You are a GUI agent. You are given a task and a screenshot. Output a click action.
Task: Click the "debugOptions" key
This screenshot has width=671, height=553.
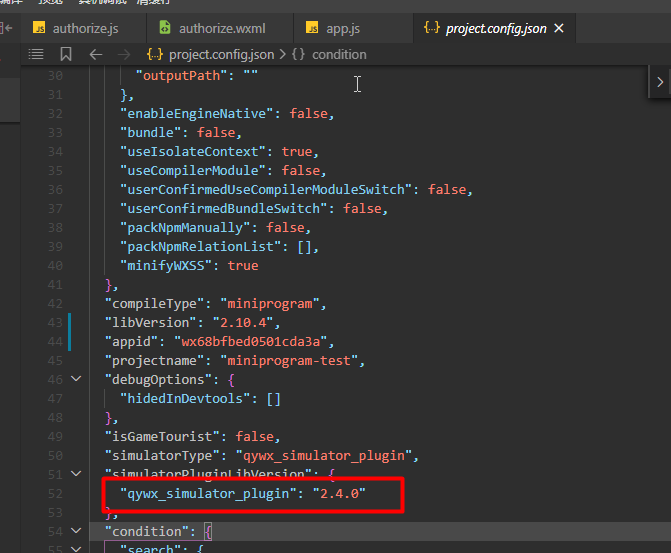point(158,379)
